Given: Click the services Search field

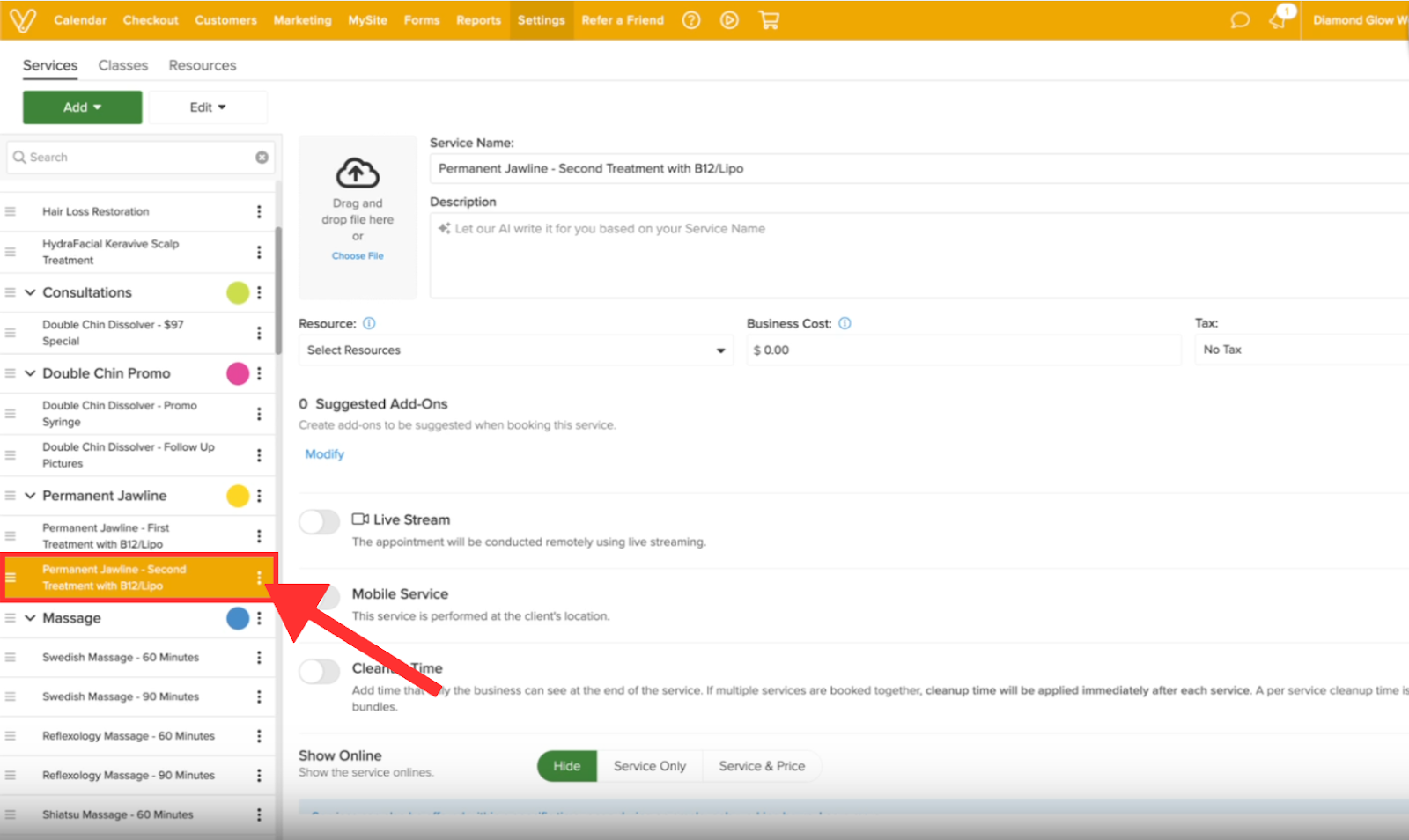Looking at the screenshot, I should click(x=141, y=157).
